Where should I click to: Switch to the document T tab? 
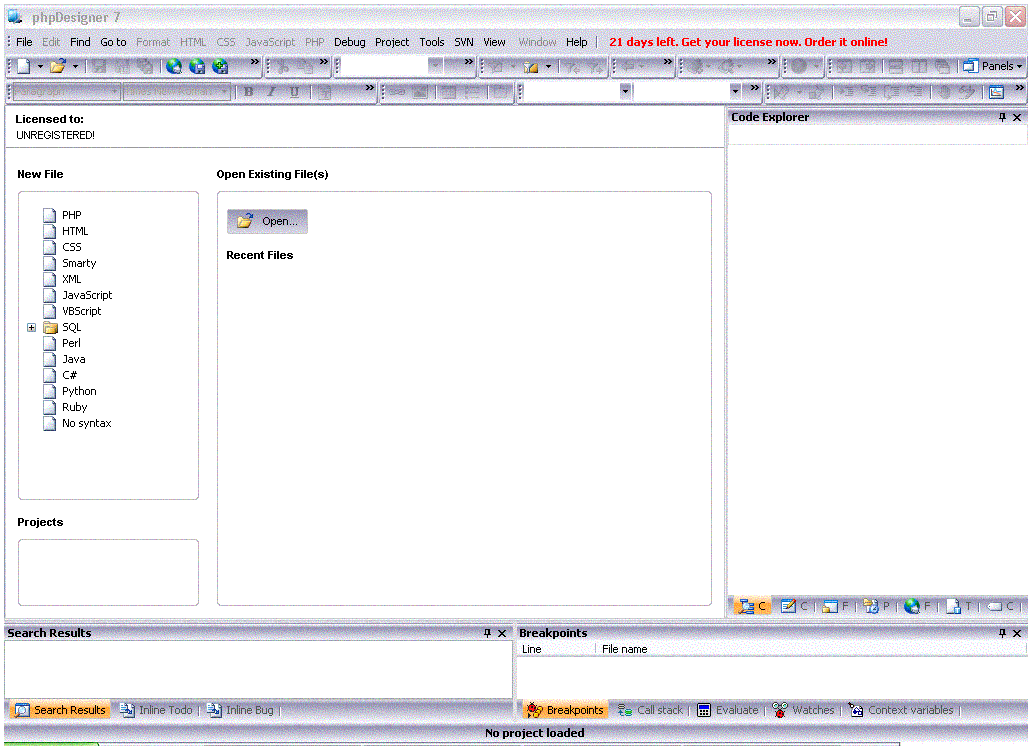958,606
